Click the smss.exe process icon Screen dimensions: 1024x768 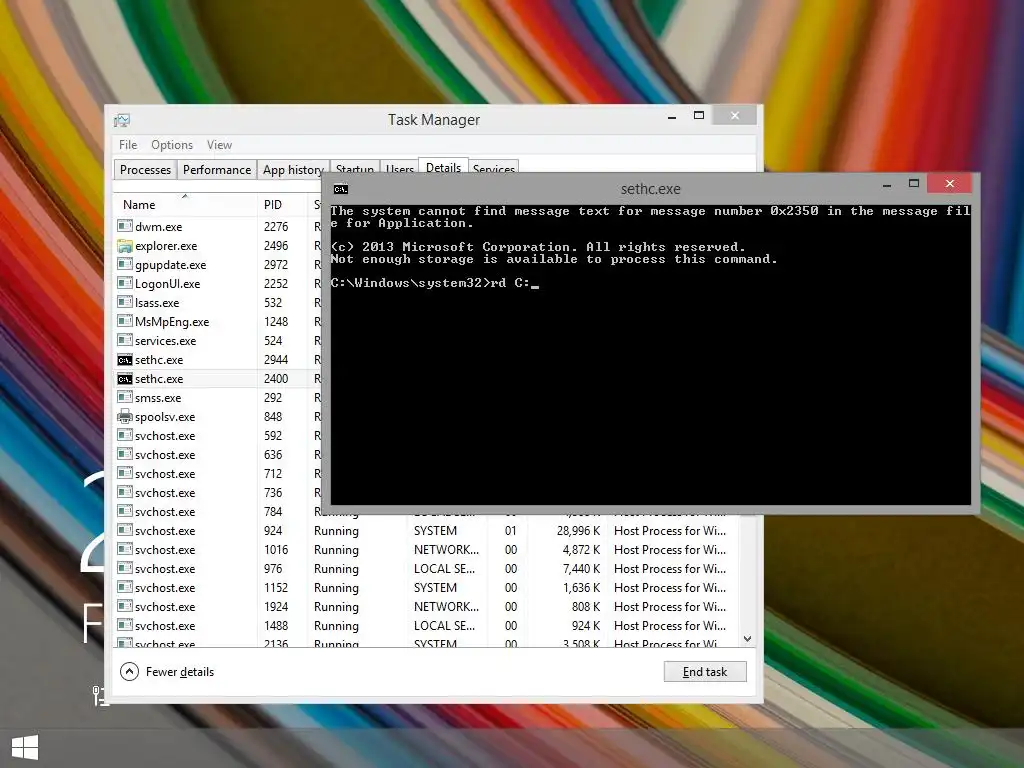click(125, 397)
